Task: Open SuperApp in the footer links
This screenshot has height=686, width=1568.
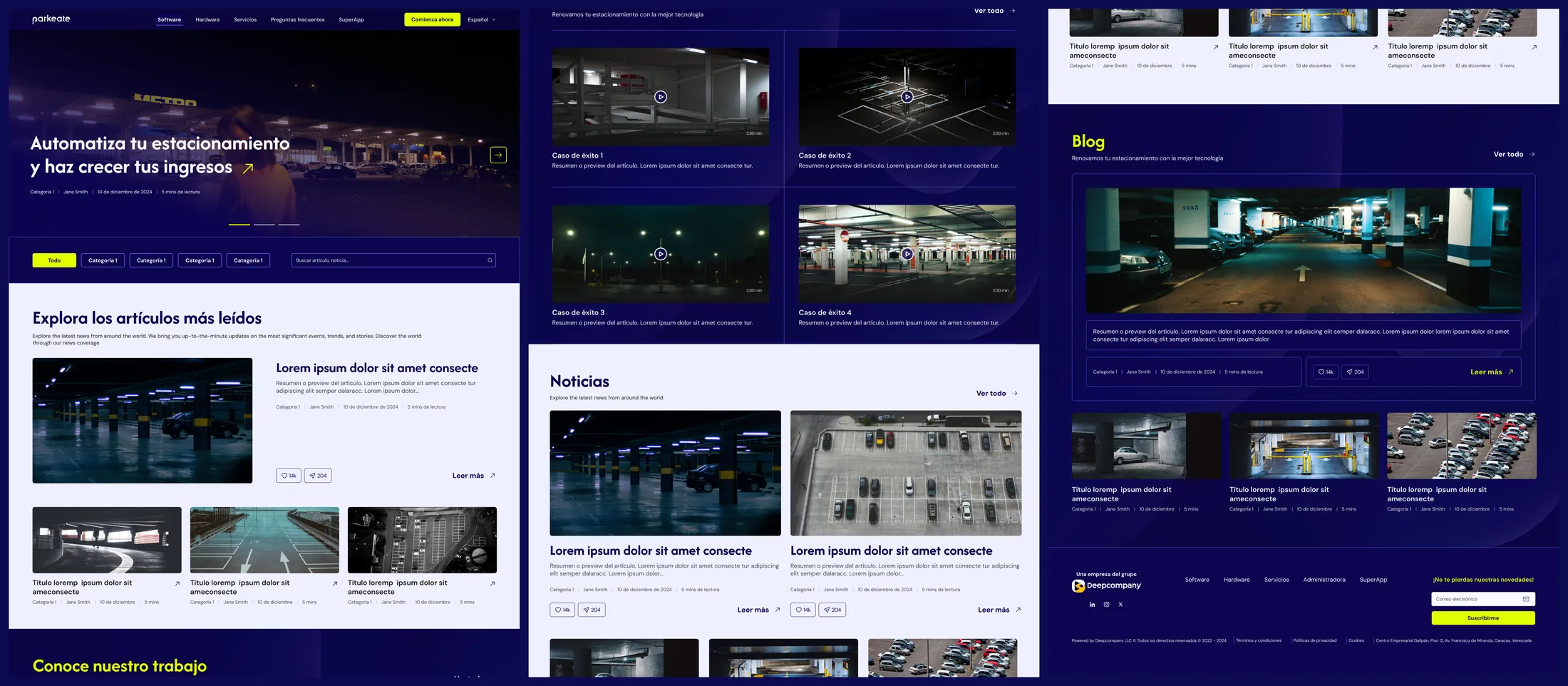Action: pyautogui.click(x=1373, y=580)
